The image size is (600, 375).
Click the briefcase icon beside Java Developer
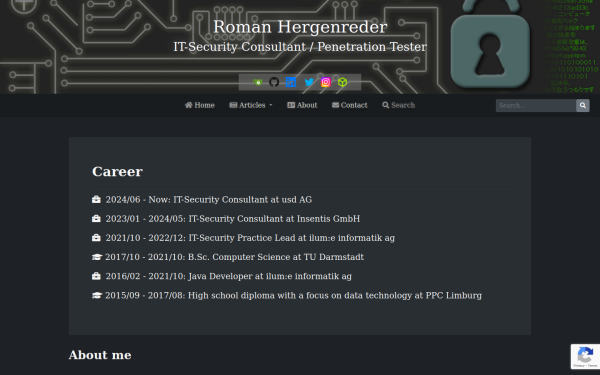[x=96, y=276]
